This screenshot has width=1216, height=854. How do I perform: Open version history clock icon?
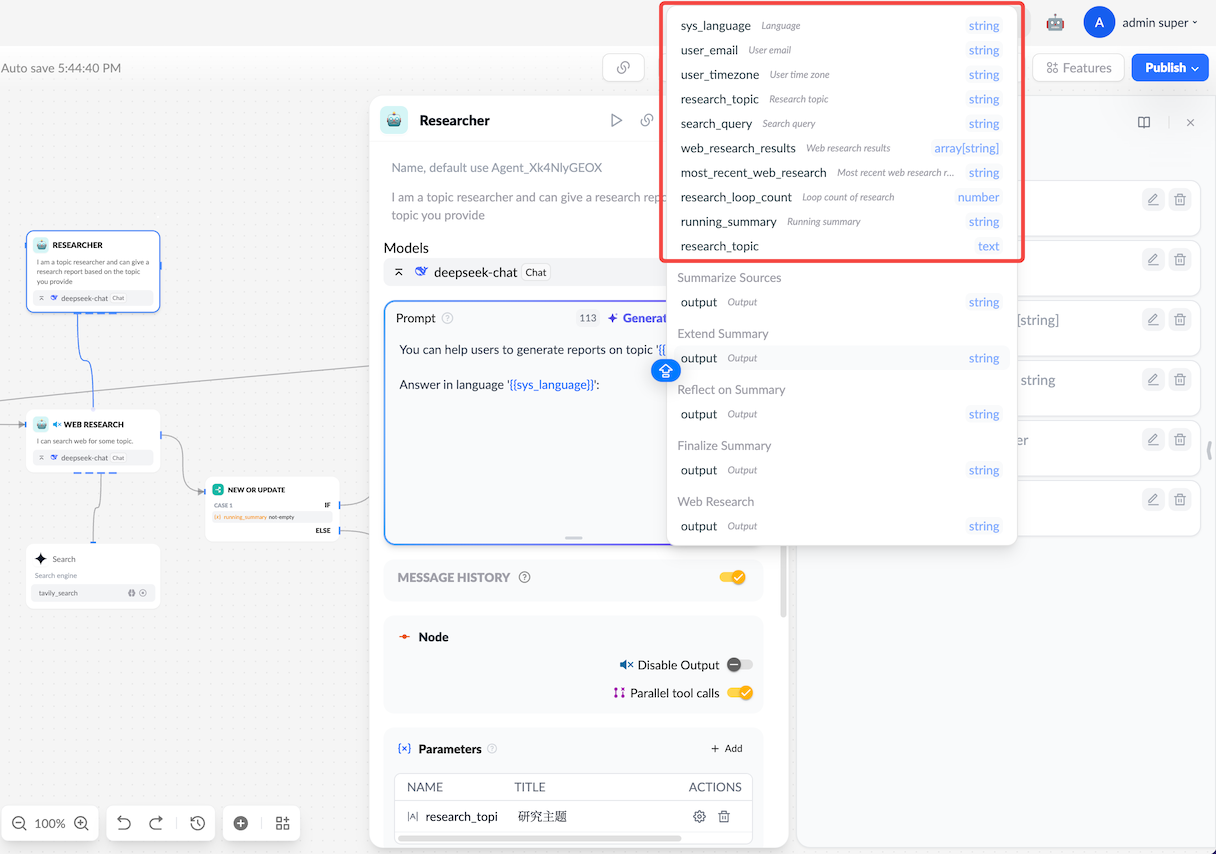pyautogui.click(x=198, y=823)
